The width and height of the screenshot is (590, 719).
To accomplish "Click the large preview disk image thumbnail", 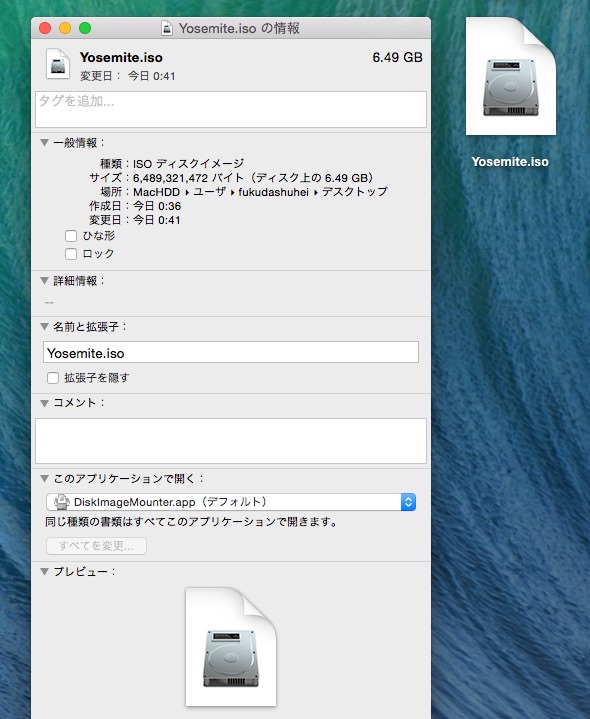I will (231, 647).
